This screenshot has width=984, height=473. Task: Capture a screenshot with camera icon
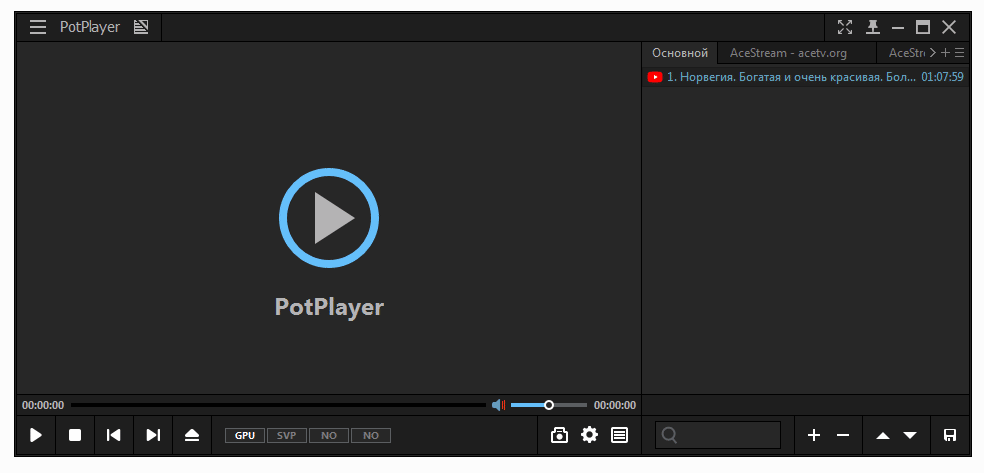(x=559, y=435)
